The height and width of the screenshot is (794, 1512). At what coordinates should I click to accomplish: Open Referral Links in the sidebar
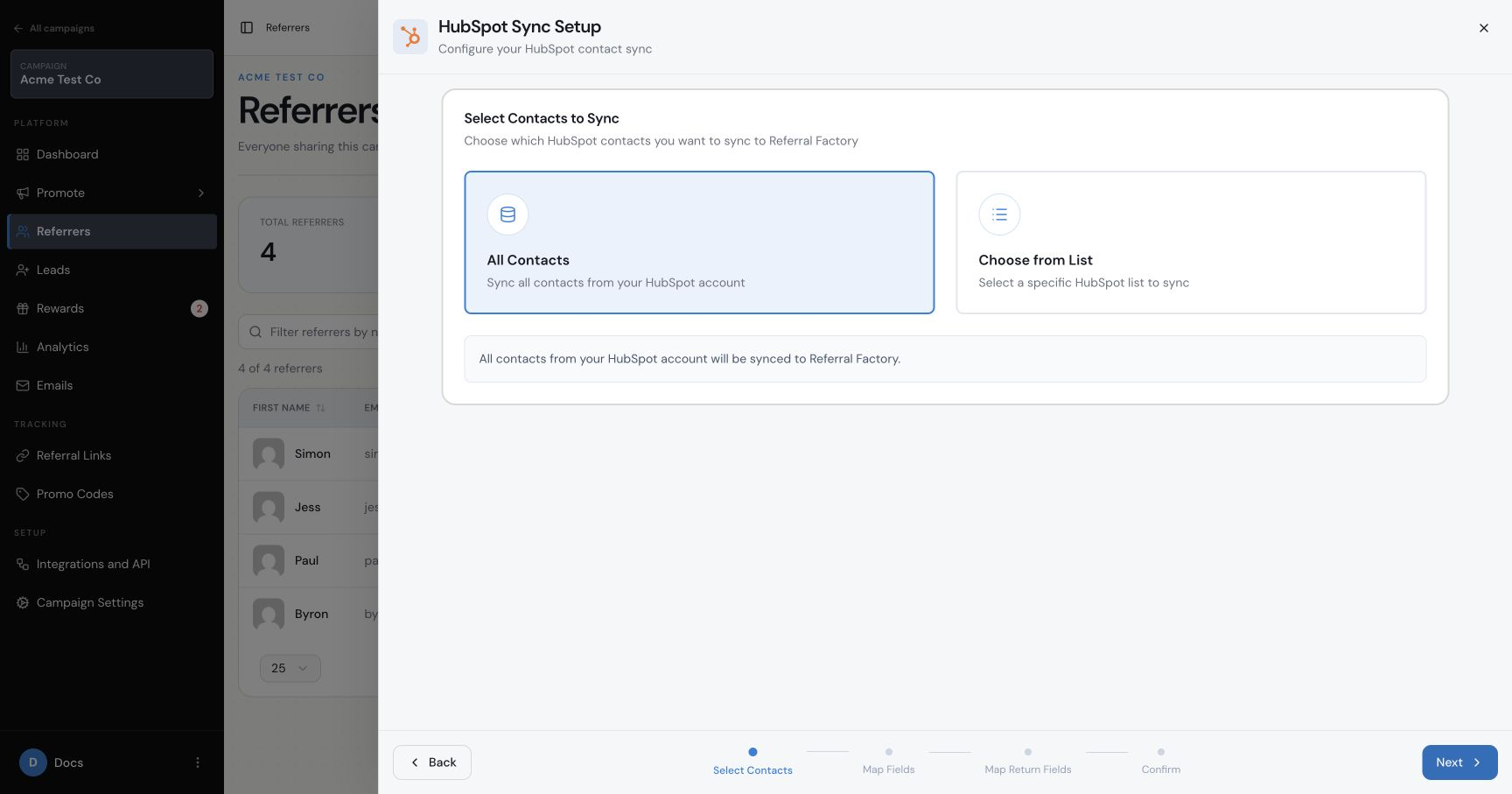click(112, 455)
